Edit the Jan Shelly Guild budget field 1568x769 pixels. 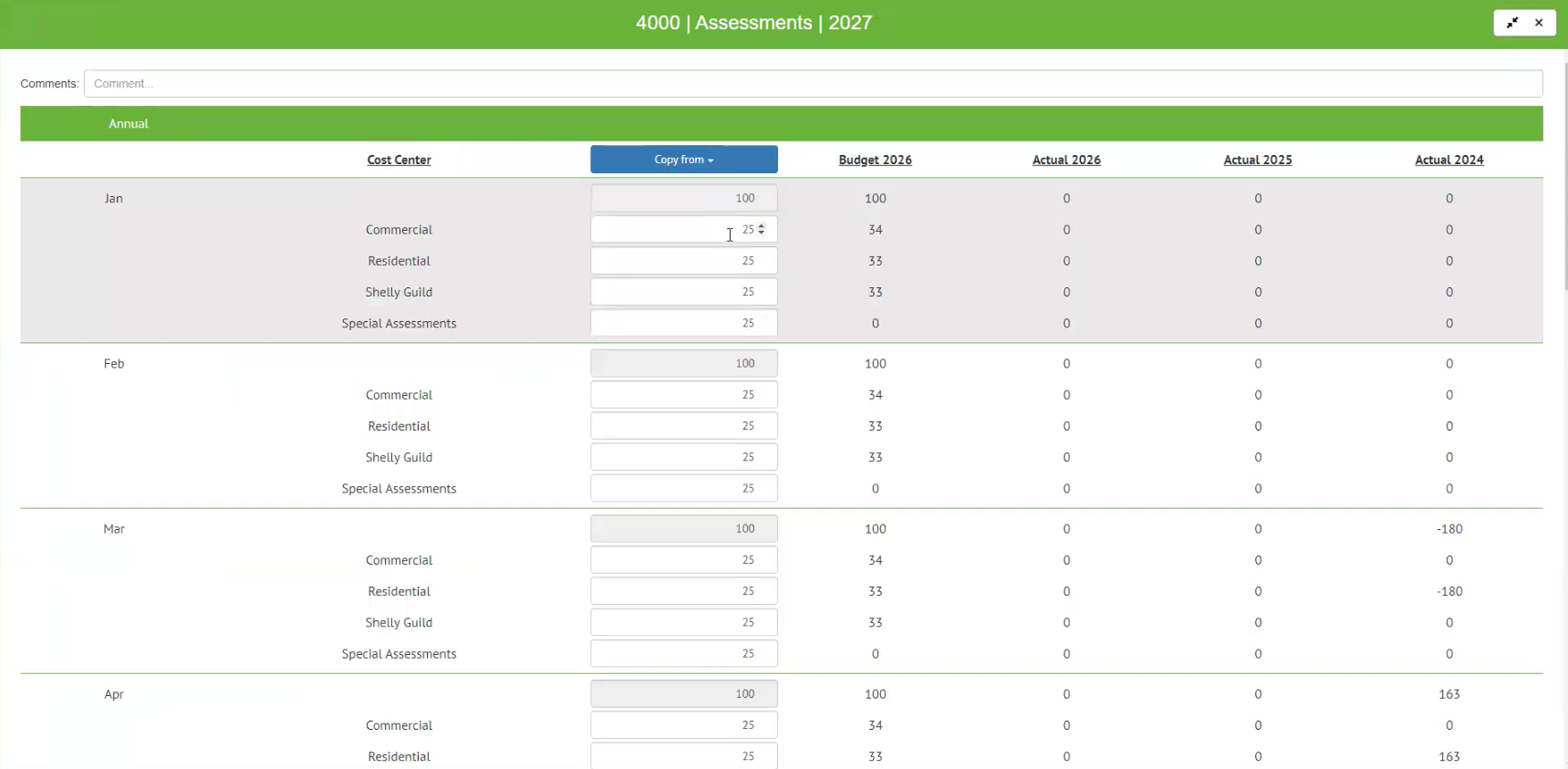[684, 292]
